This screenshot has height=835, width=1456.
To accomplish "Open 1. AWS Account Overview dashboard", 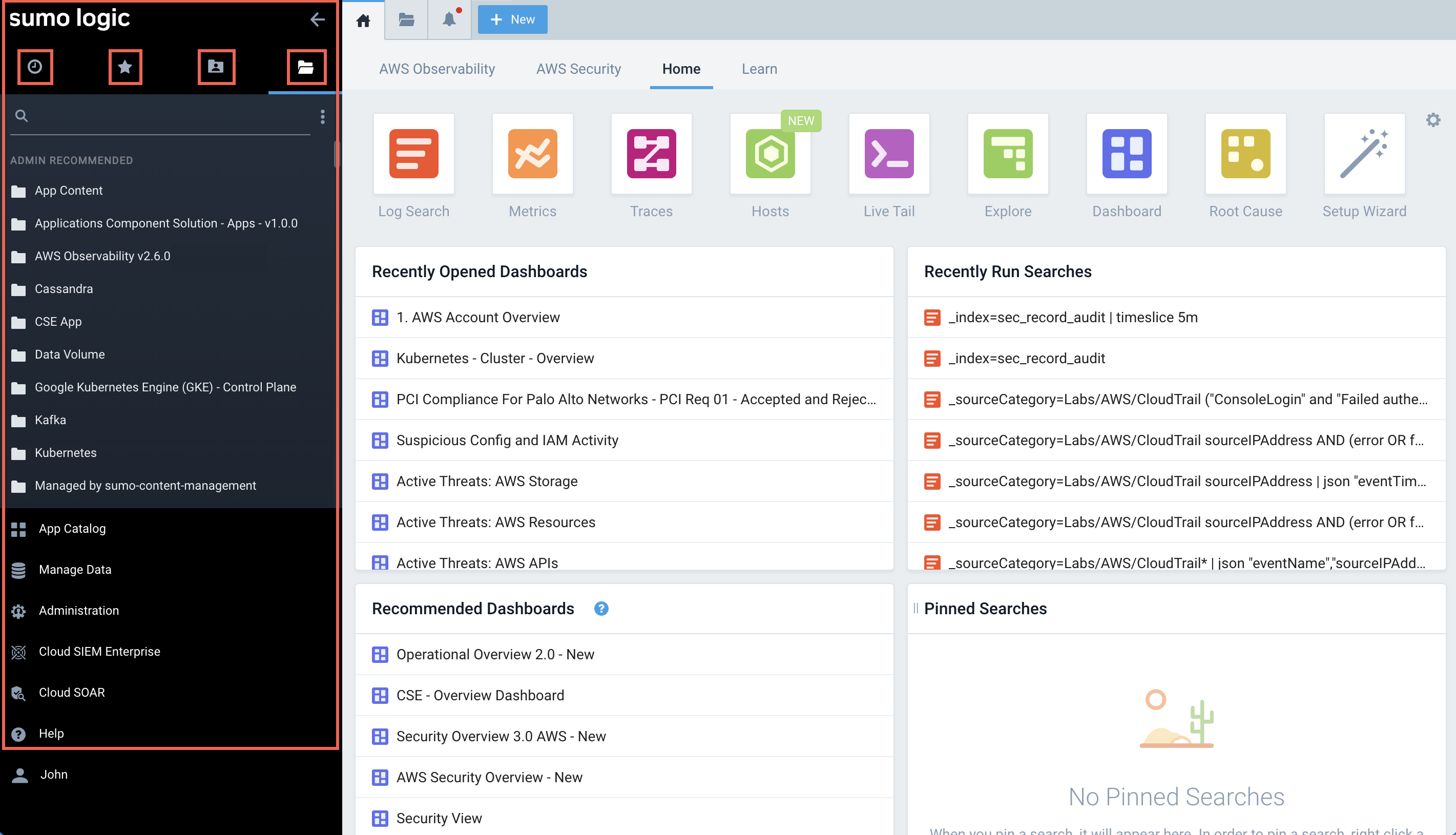I will (x=624, y=317).
